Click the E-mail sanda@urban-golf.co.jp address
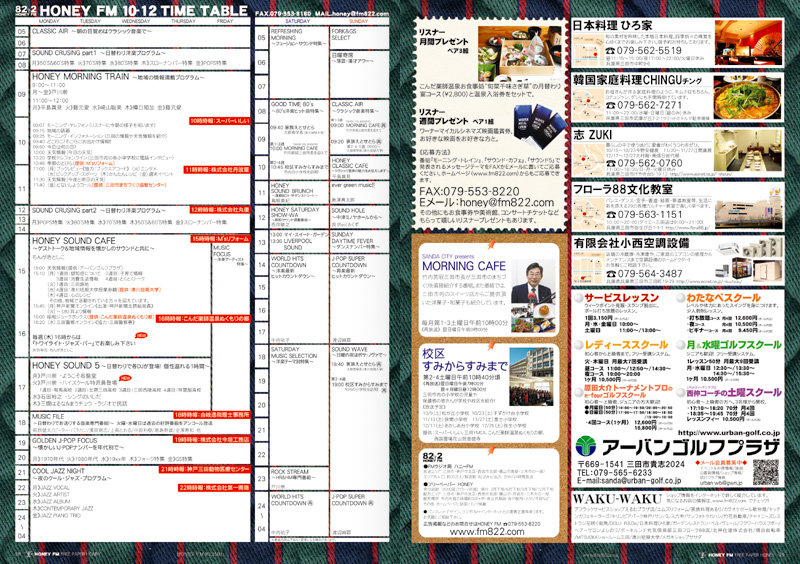This screenshot has width=800, height=564. tap(629, 480)
